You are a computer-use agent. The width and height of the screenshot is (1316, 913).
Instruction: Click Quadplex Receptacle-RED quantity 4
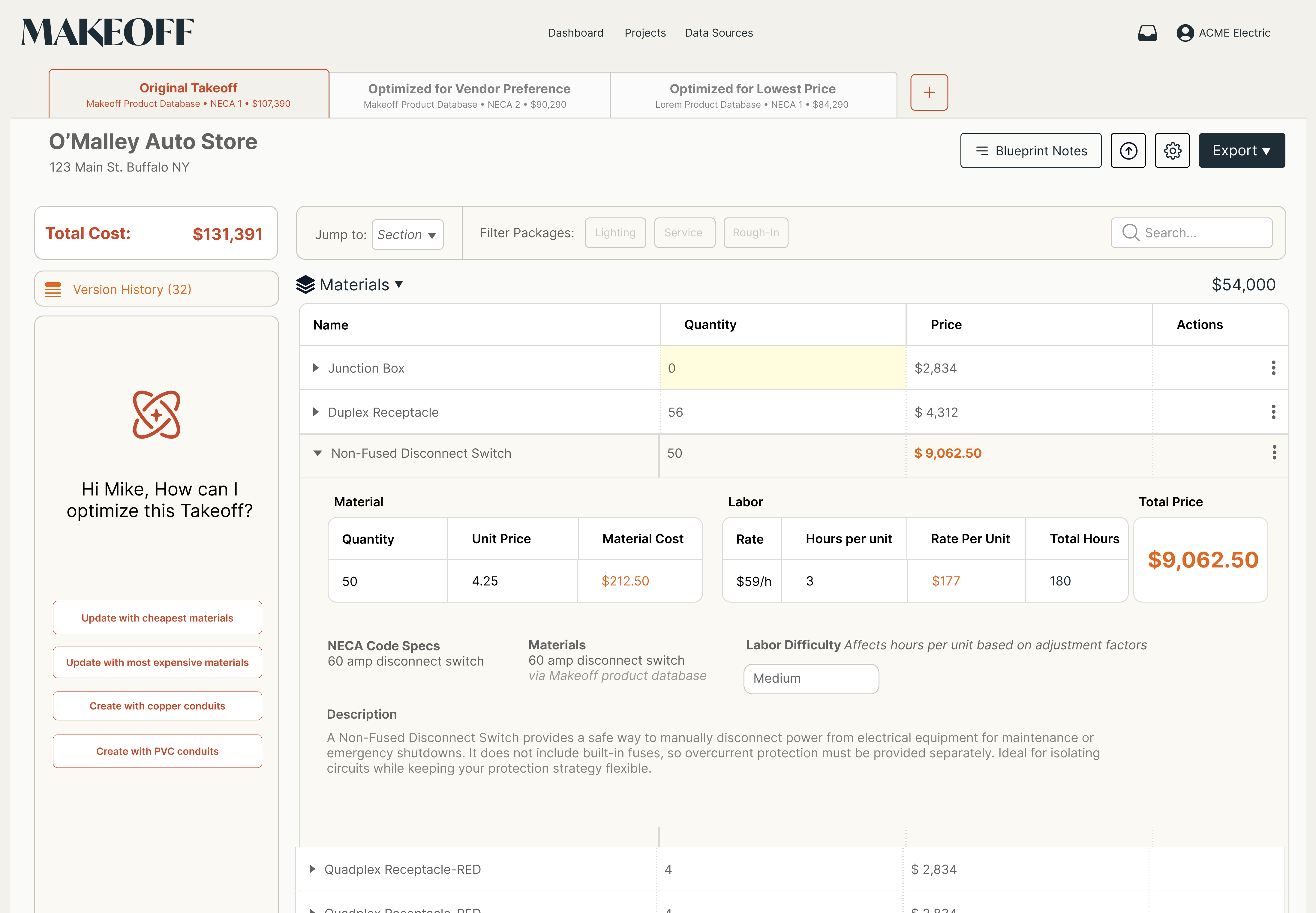[668, 869]
